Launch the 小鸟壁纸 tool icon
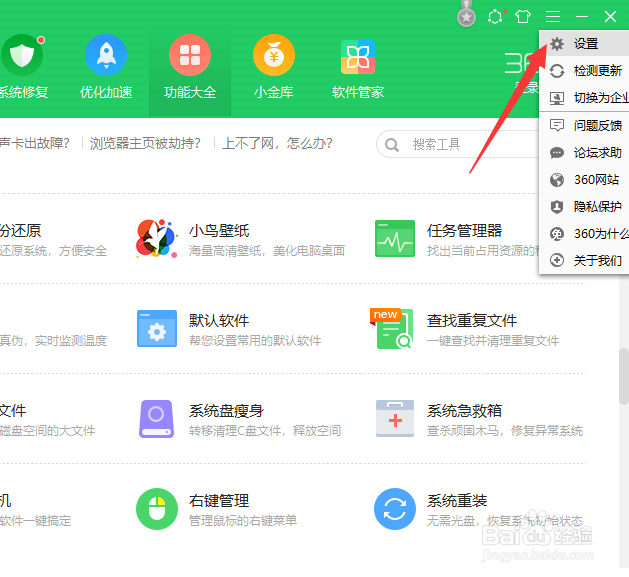Viewport: 629px width, 577px height. point(156,238)
